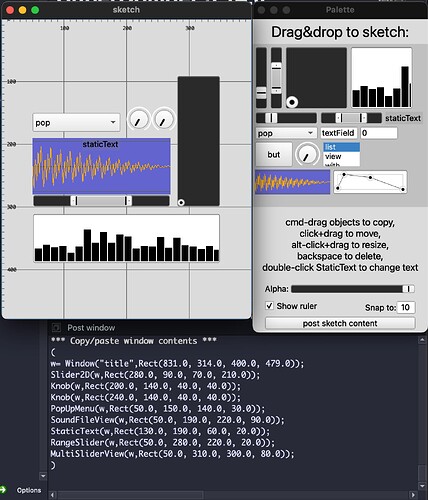The height and width of the screenshot is (500, 428).
Task: Click the but button in Palette
Action: coord(274,154)
